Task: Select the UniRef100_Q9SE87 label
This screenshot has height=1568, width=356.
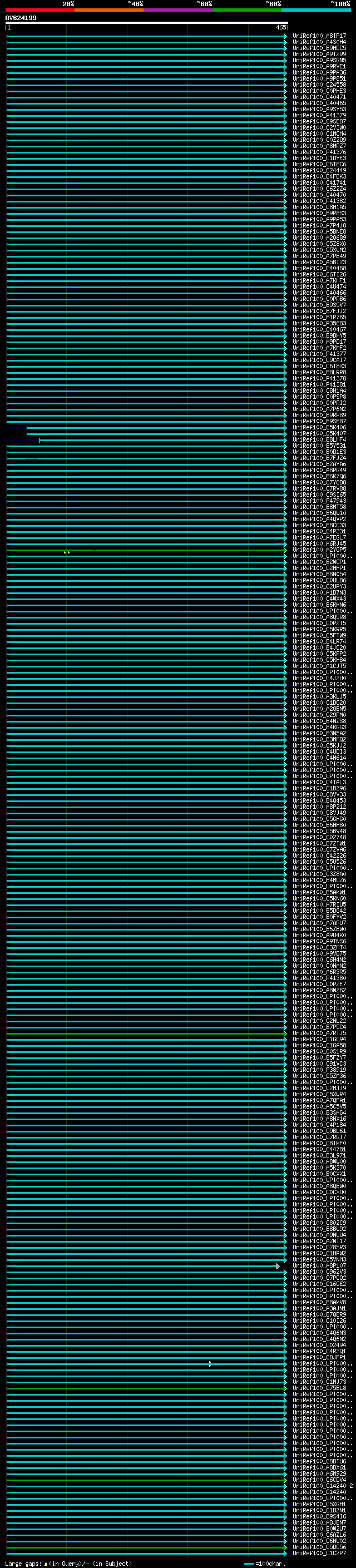Action: pyautogui.click(x=319, y=122)
